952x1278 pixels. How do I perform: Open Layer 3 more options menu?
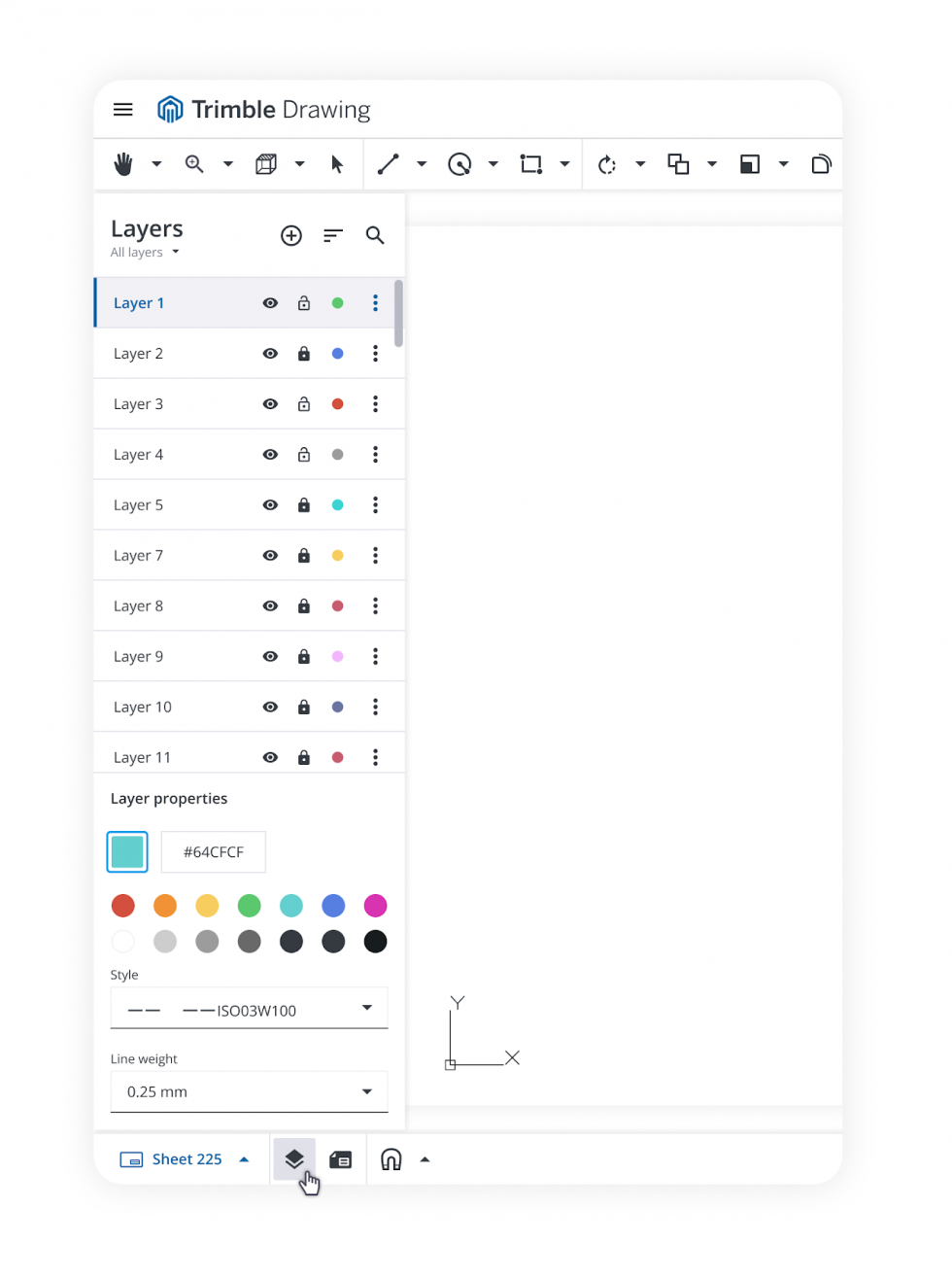pos(375,404)
